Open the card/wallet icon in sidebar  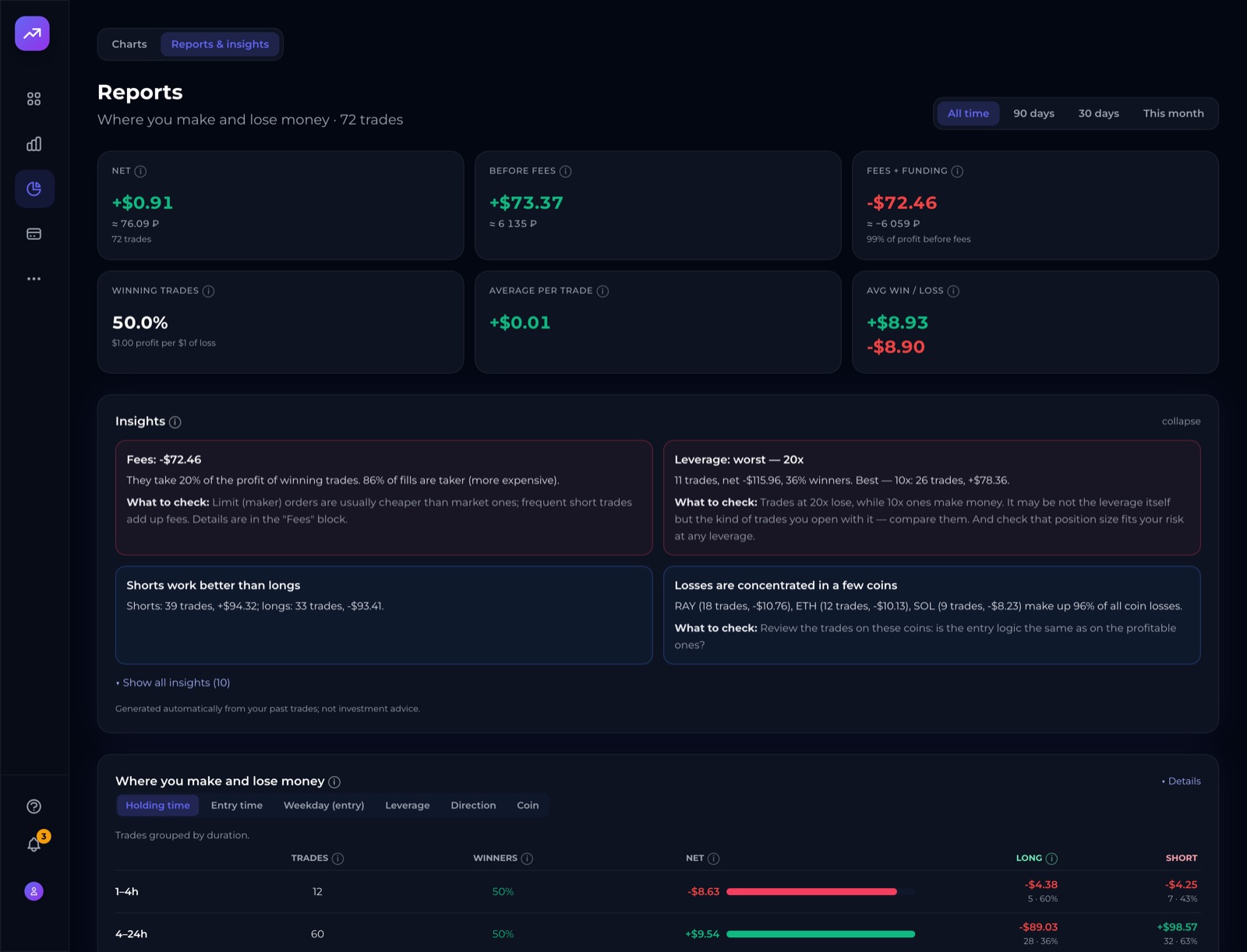coord(34,234)
